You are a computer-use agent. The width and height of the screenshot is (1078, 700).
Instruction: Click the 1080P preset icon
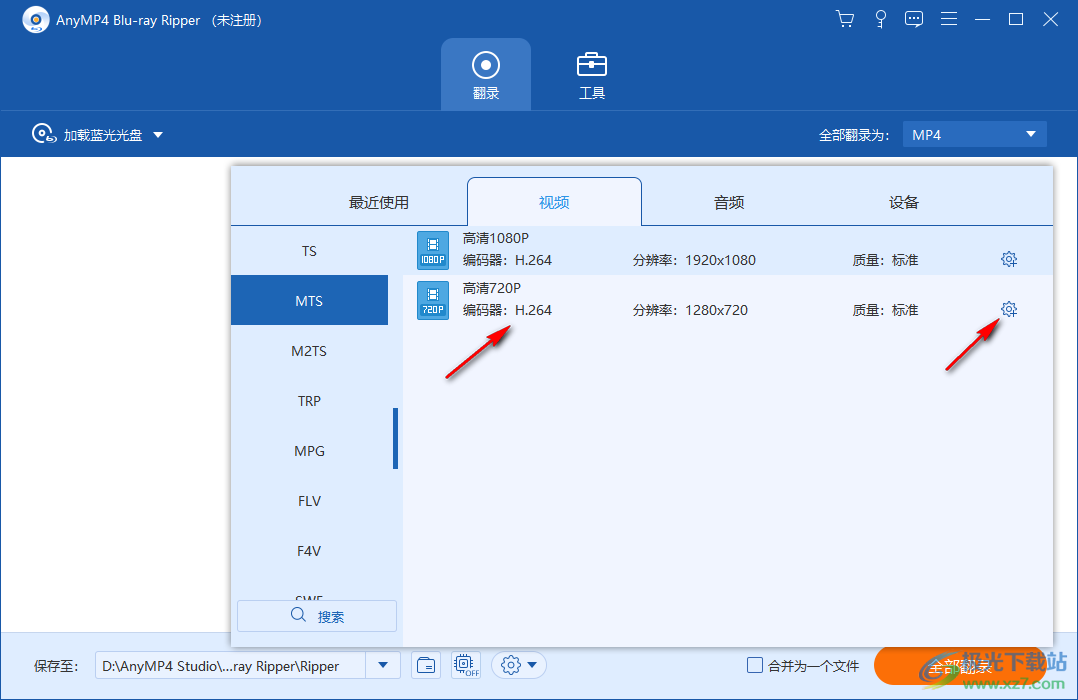pyautogui.click(x=433, y=250)
